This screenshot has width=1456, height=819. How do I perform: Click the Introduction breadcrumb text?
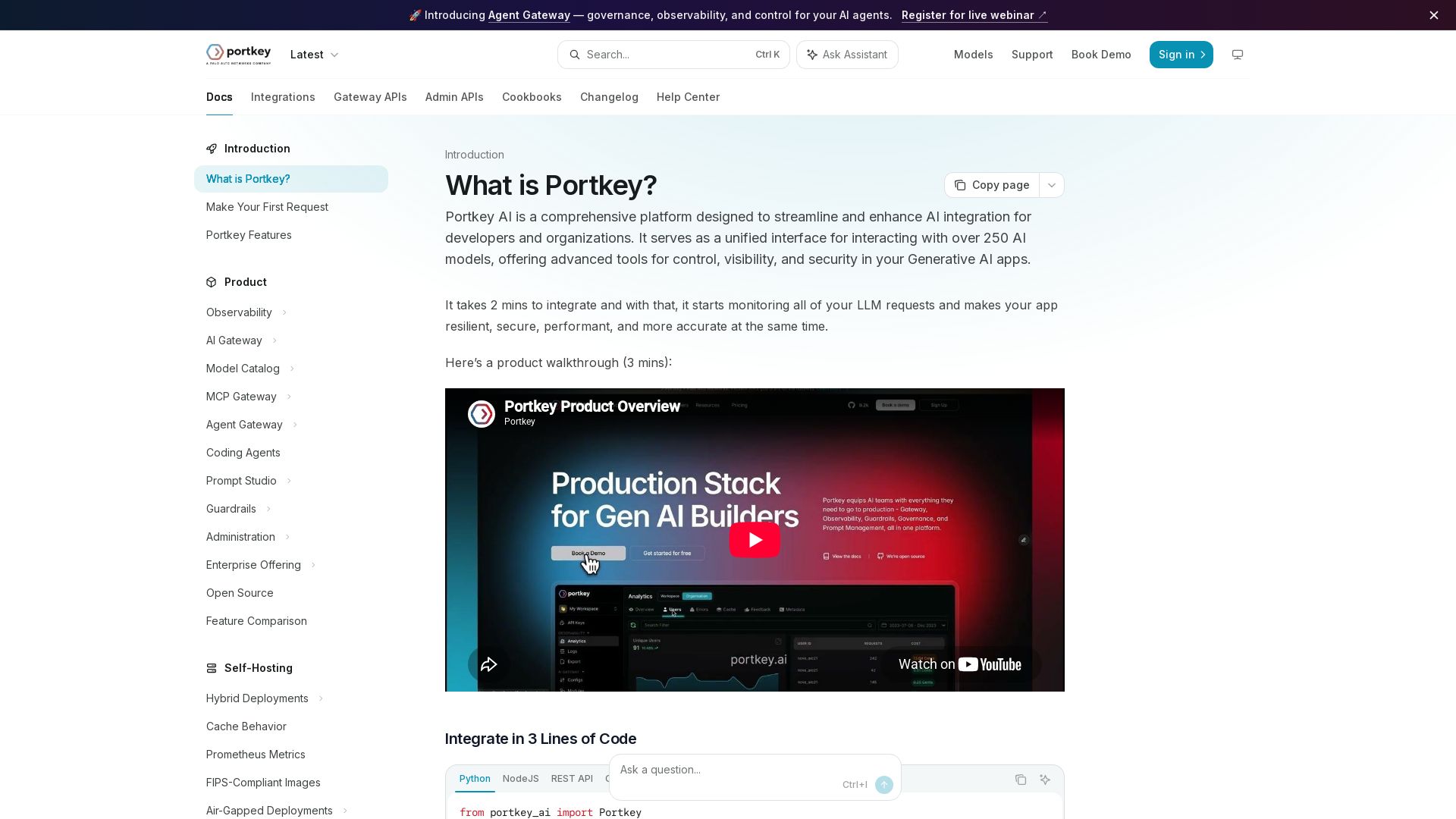(474, 155)
